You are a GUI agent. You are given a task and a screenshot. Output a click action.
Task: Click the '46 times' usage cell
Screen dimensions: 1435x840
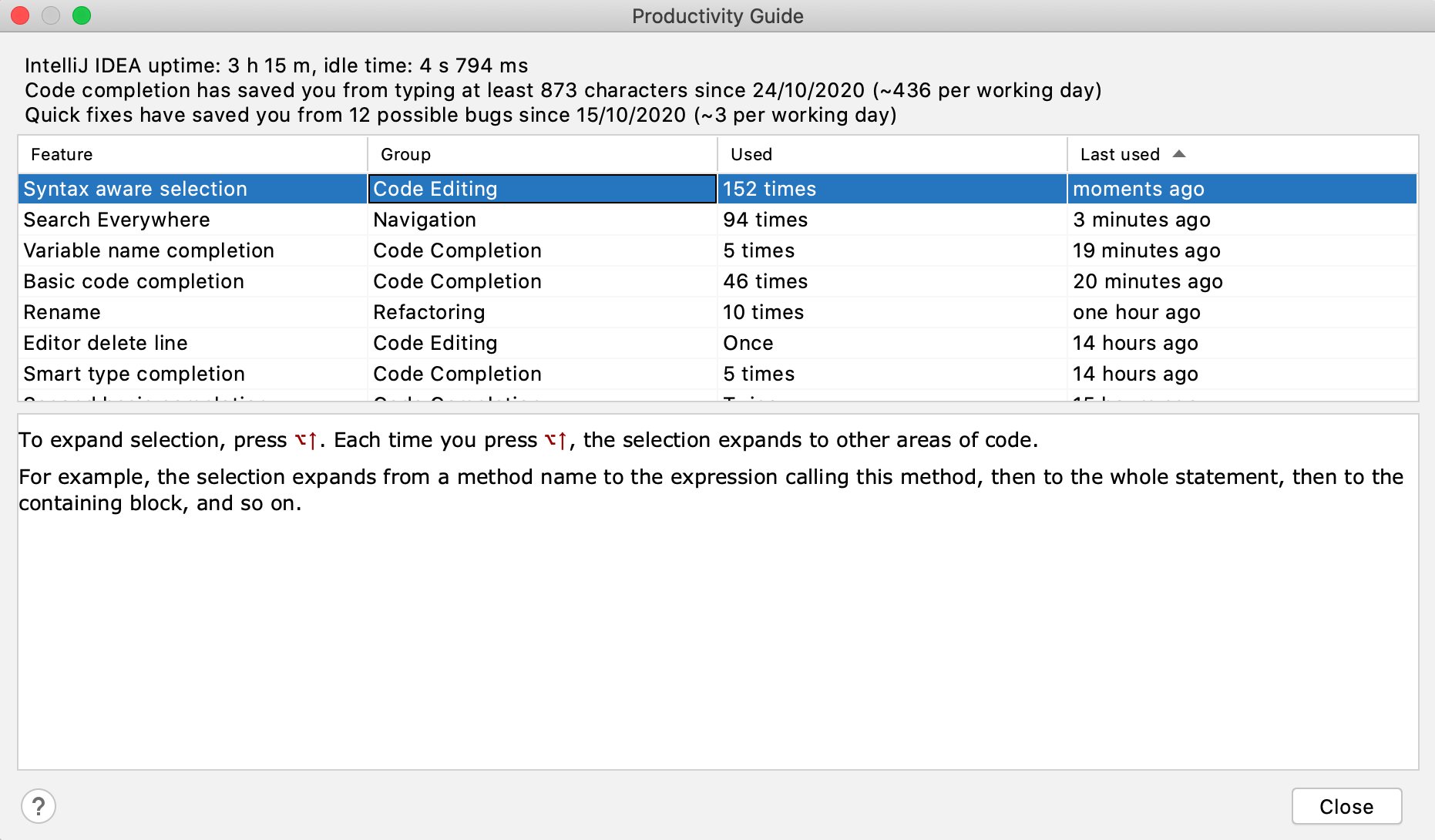click(892, 281)
